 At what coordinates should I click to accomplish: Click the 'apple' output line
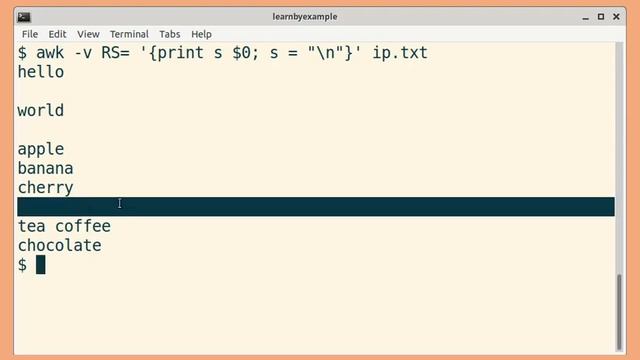[41, 149]
